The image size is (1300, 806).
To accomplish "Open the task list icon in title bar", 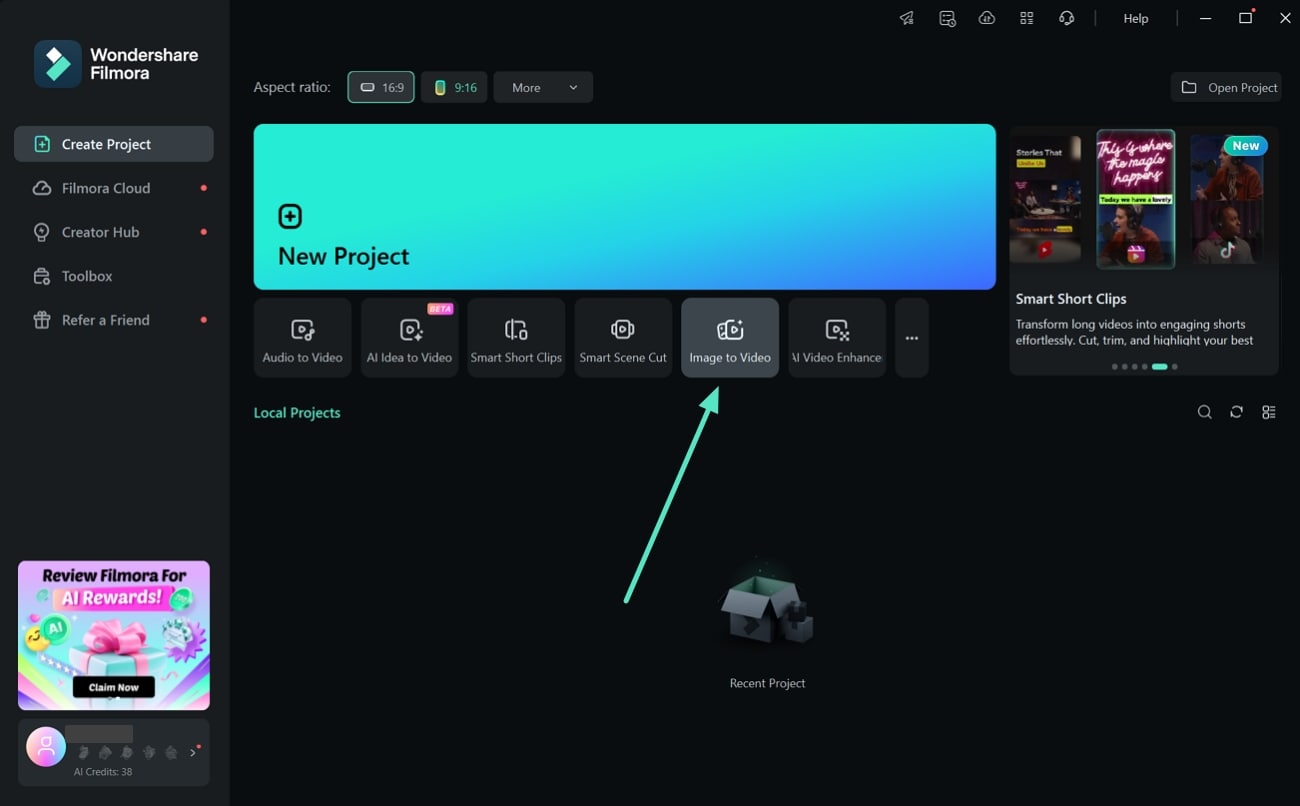I will pos(947,18).
